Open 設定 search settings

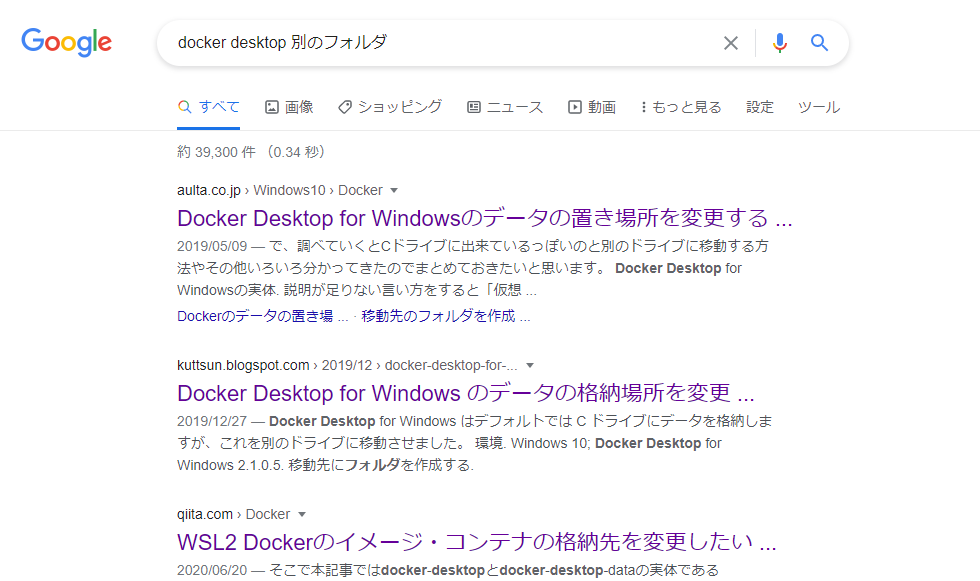click(760, 107)
